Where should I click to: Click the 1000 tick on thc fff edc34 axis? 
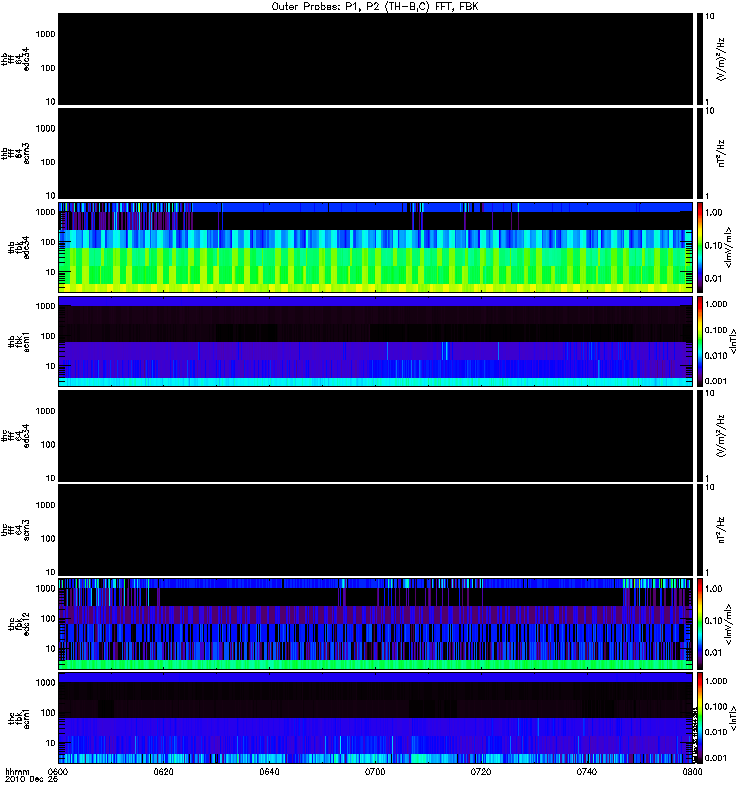[45, 411]
